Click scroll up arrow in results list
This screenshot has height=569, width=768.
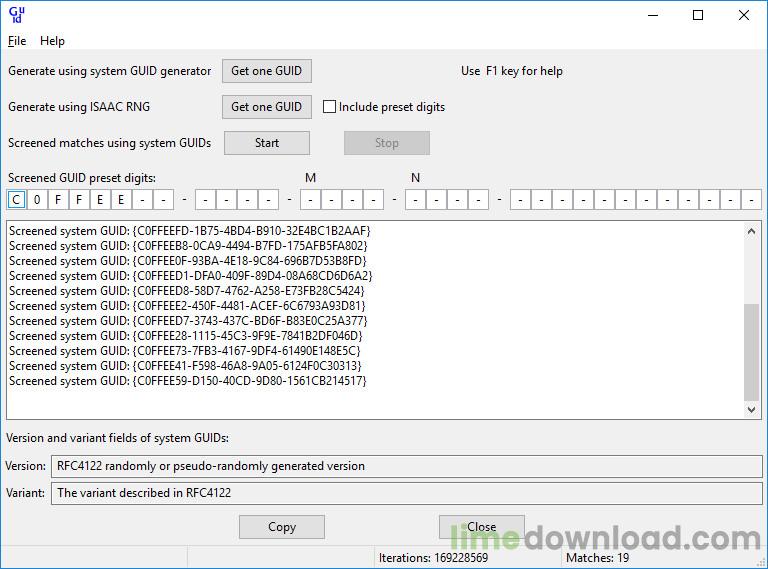pyautogui.click(x=751, y=232)
